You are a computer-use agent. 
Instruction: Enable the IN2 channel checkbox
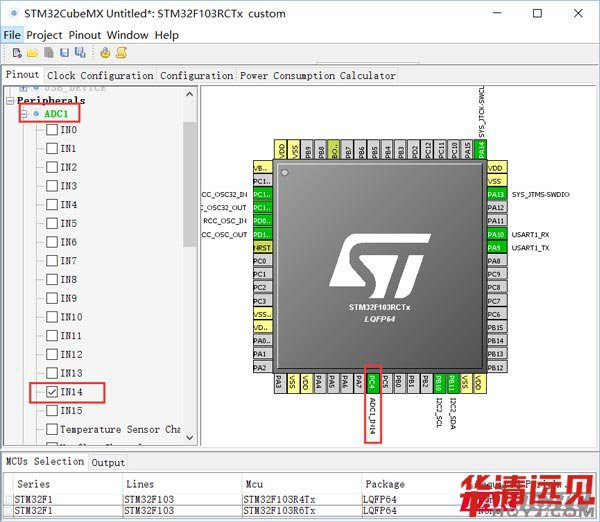click(x=52, y=167)
